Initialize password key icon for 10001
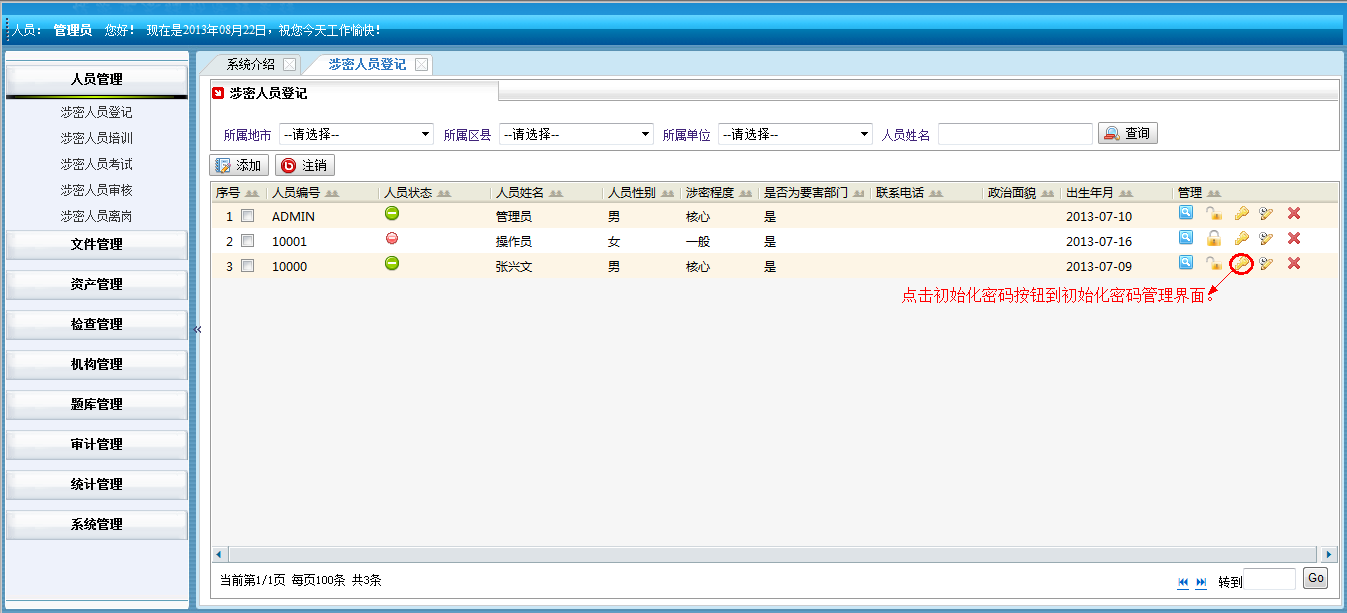This screenshot has height=613, width=1347. pyautogui.click(x=1241, y=238)
